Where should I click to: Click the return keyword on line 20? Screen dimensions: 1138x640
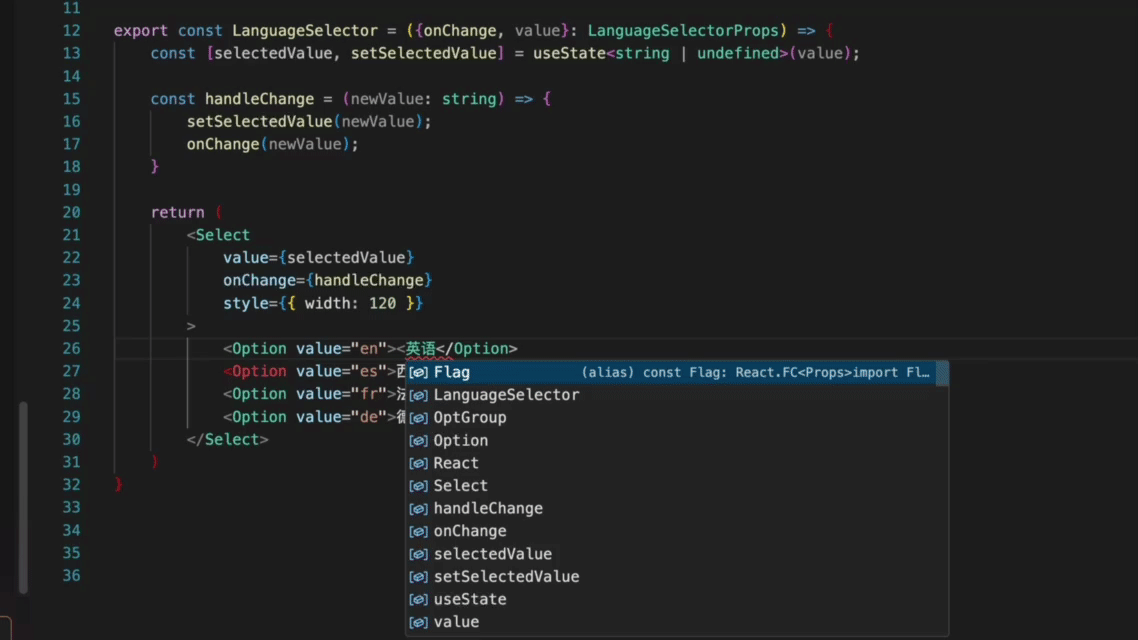point(178,213)
